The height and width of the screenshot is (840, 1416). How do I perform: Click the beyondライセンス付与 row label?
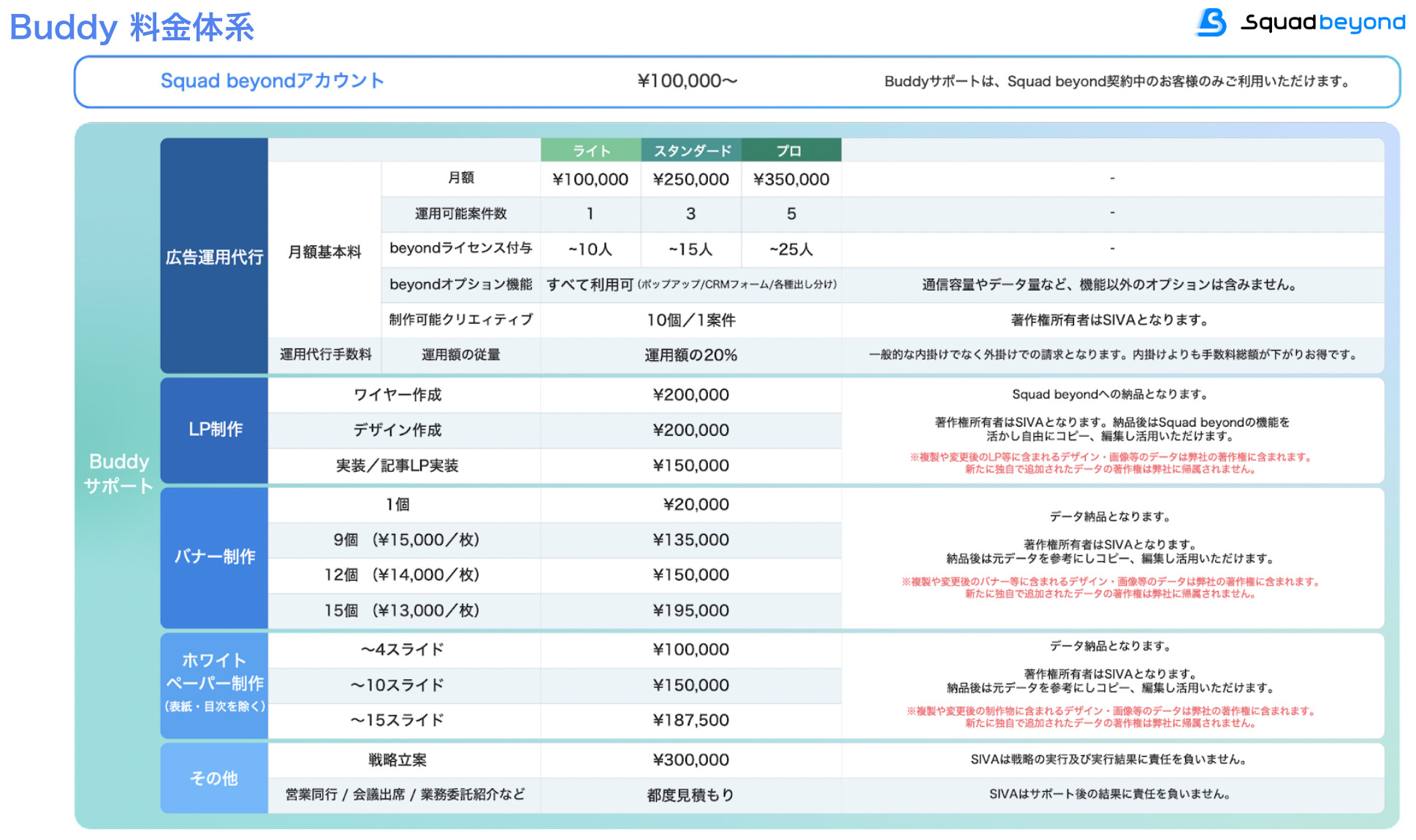click(x=461, y=248)
